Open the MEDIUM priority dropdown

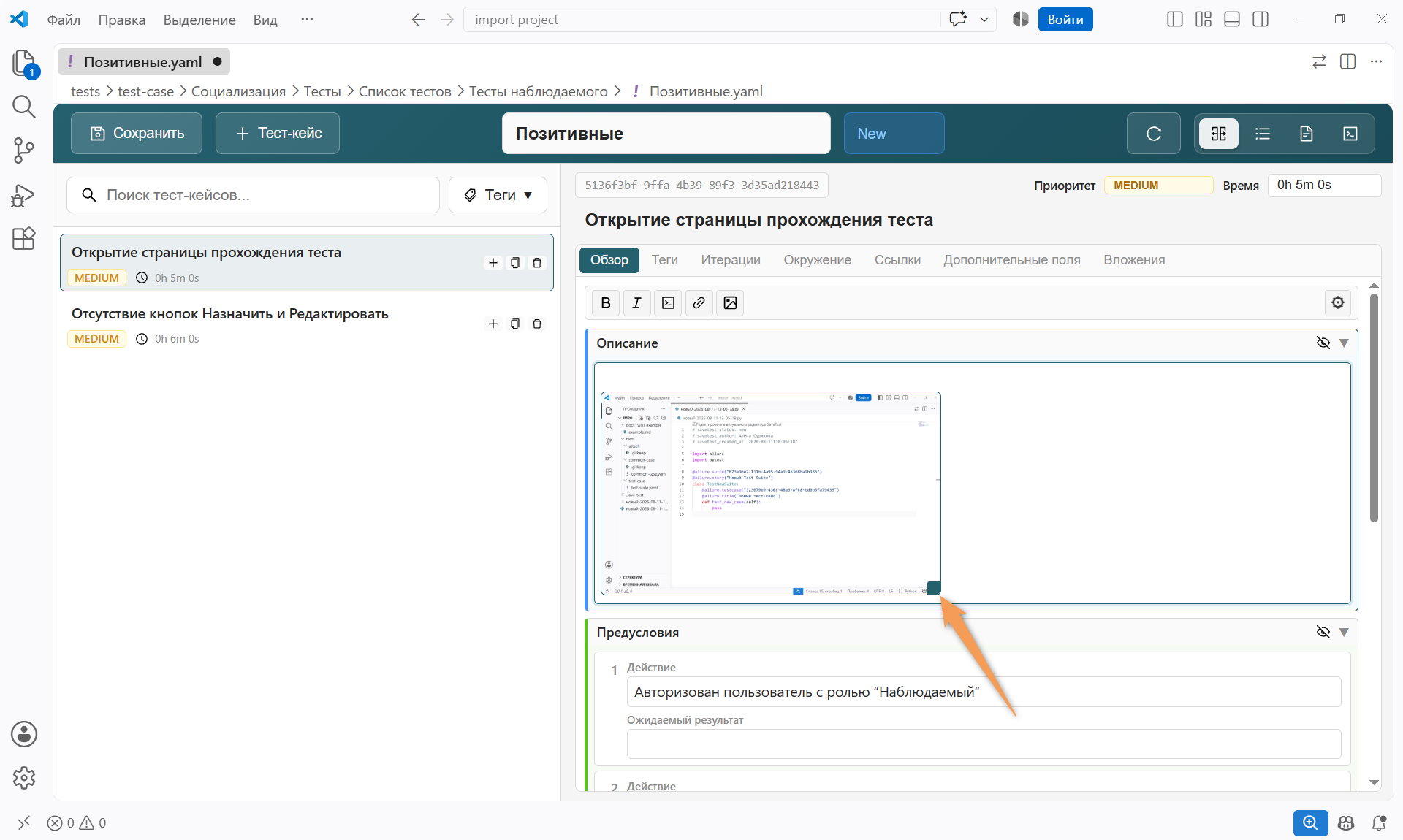pos(1158,186)
